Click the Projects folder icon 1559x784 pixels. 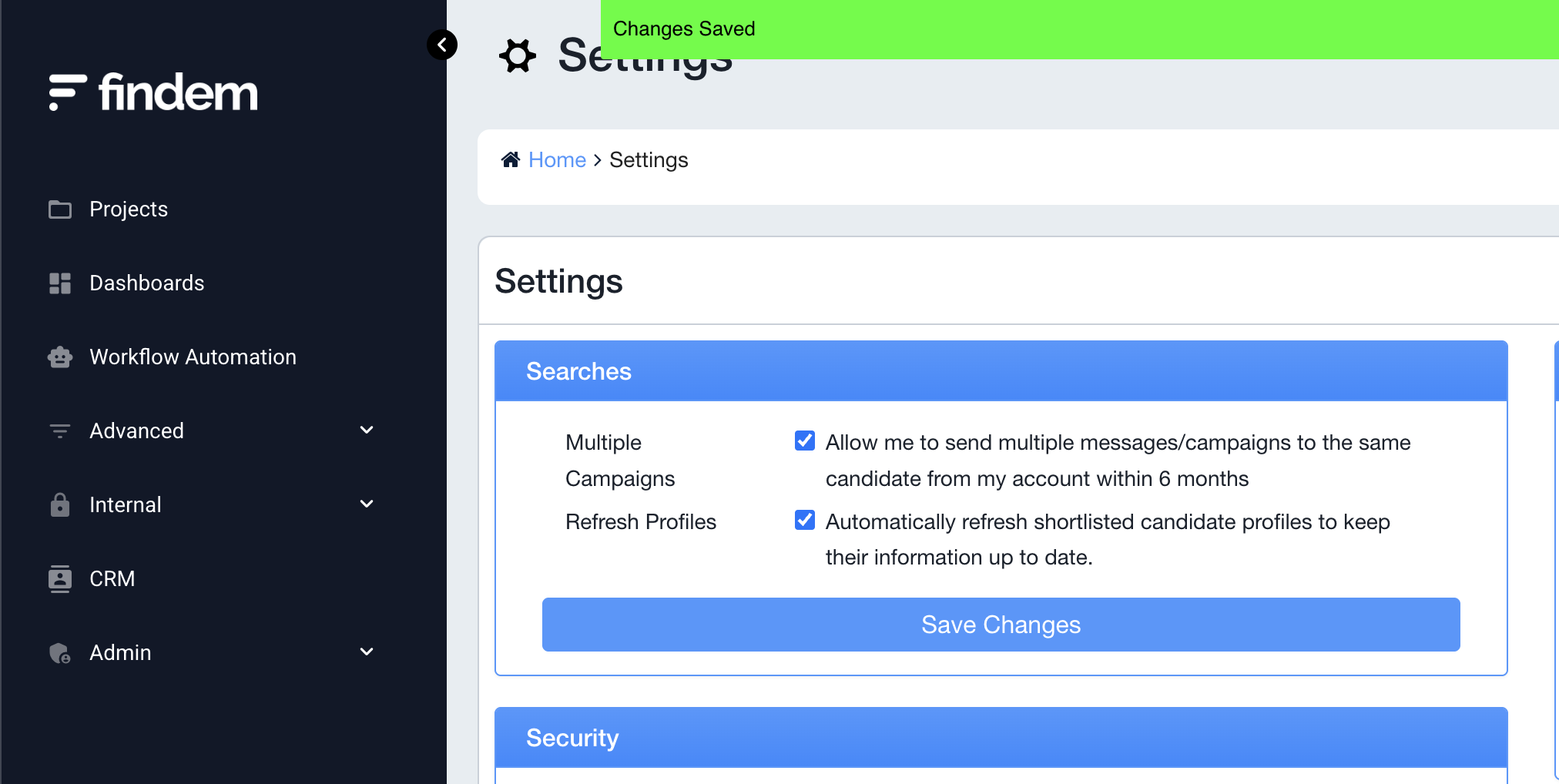coord(60,209)
